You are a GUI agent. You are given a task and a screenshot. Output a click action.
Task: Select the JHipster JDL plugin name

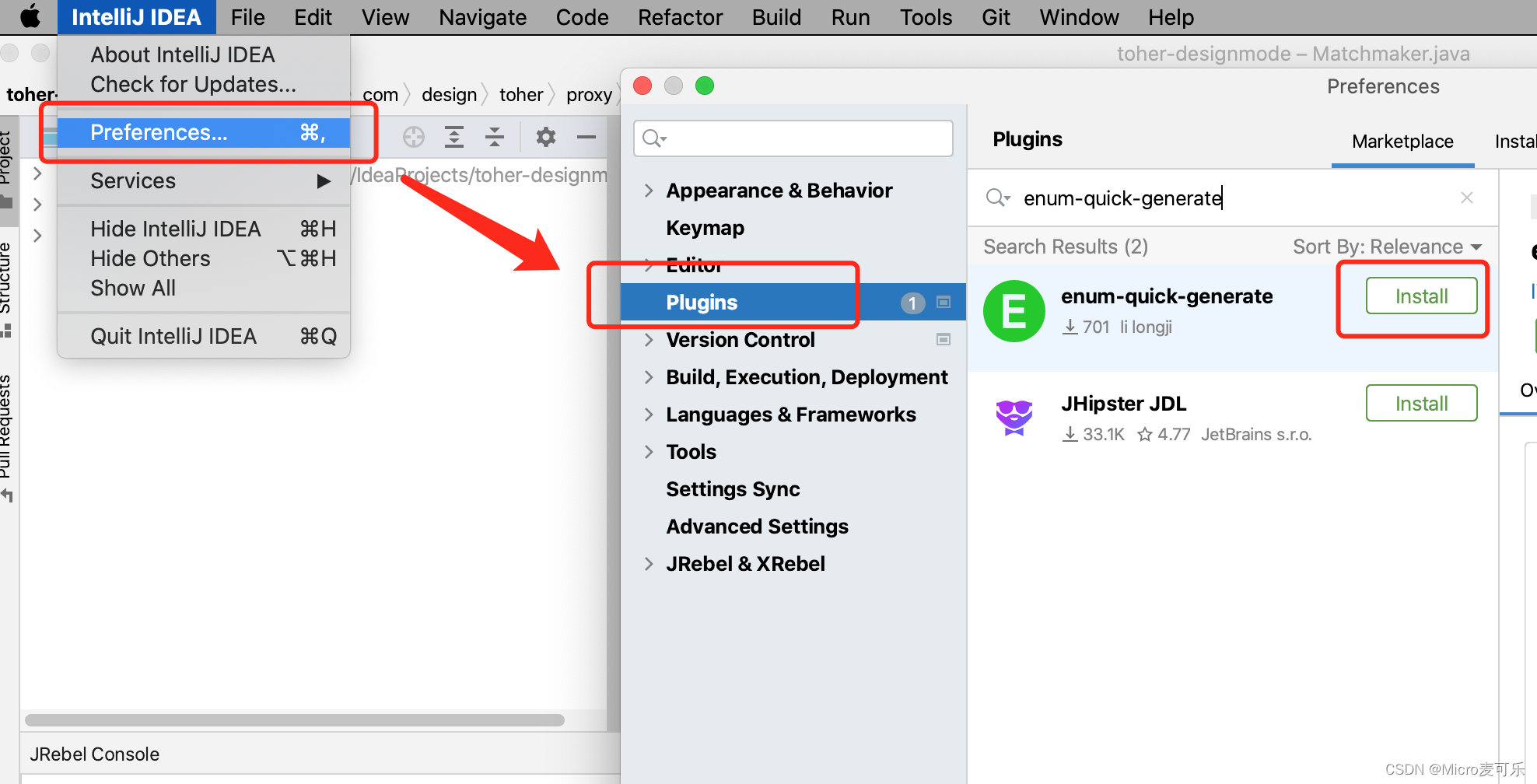tap(1124, 404)
